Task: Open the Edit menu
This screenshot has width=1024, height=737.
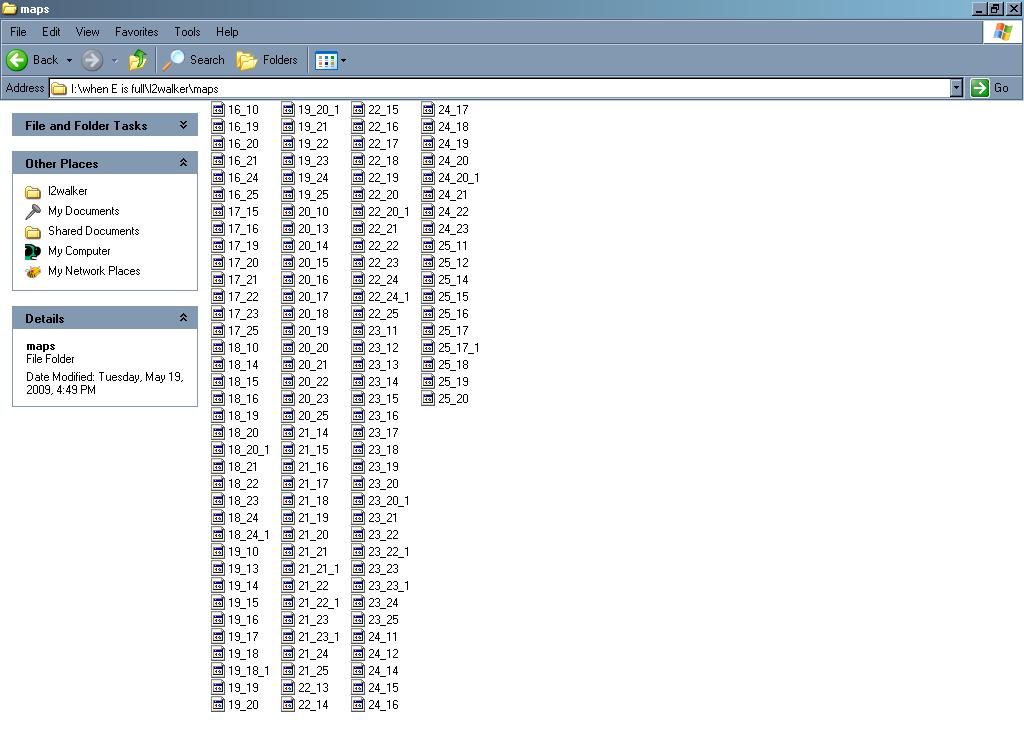Action: click(51, 31)
